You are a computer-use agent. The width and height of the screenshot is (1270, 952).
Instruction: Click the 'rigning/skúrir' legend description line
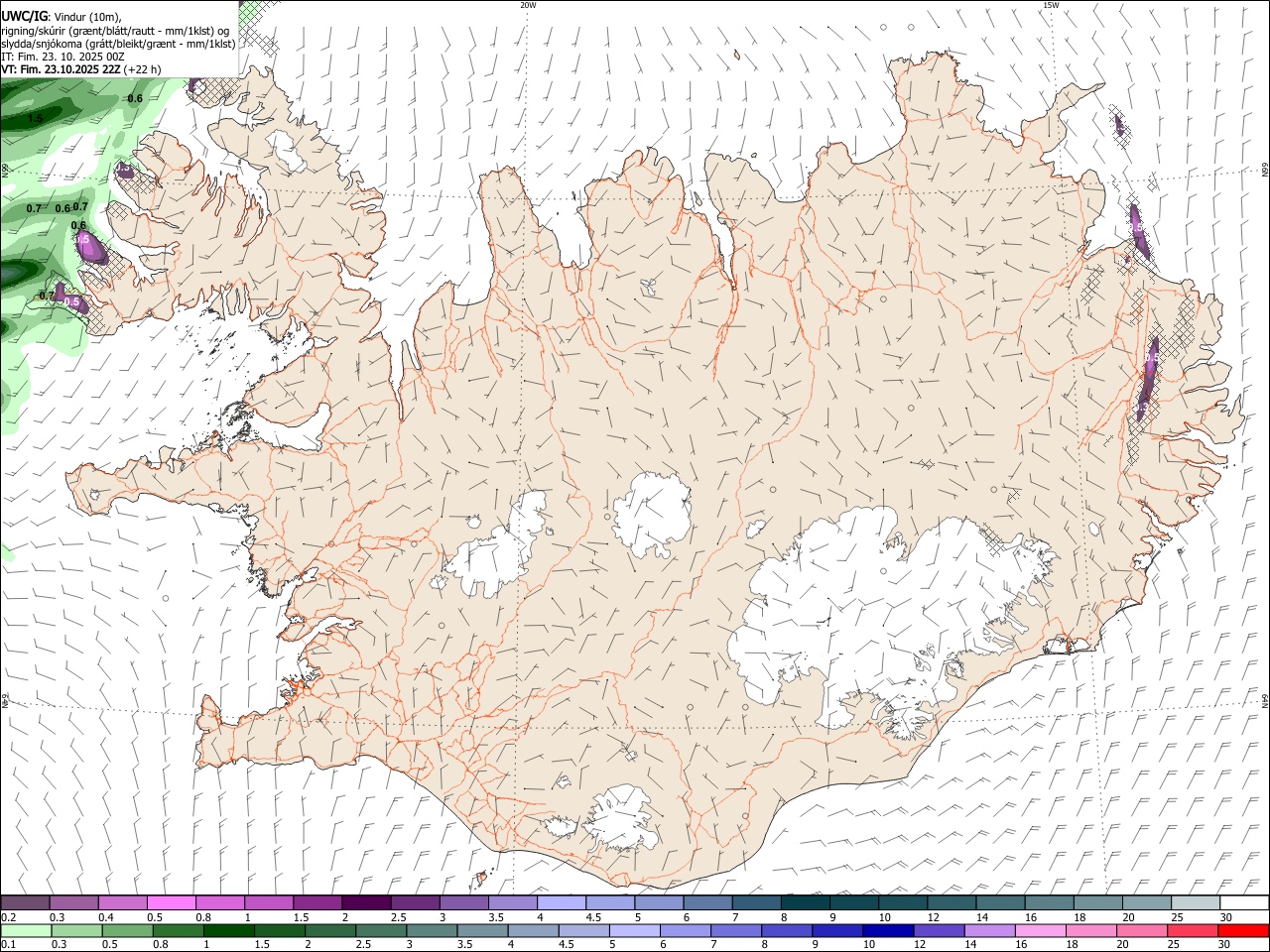click(x=116, y=30)
